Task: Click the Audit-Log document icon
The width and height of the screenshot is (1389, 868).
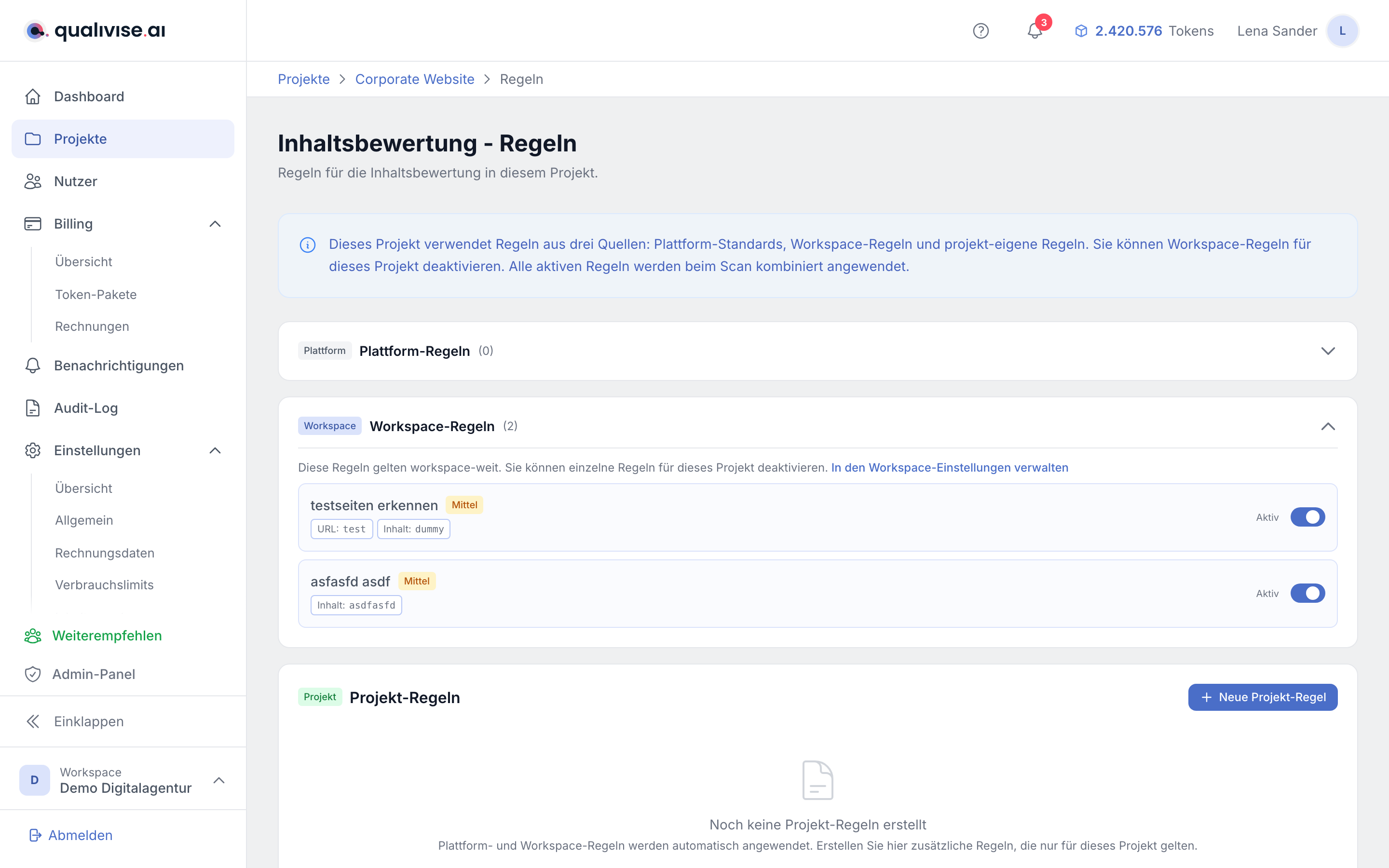Action: point(33,408)
